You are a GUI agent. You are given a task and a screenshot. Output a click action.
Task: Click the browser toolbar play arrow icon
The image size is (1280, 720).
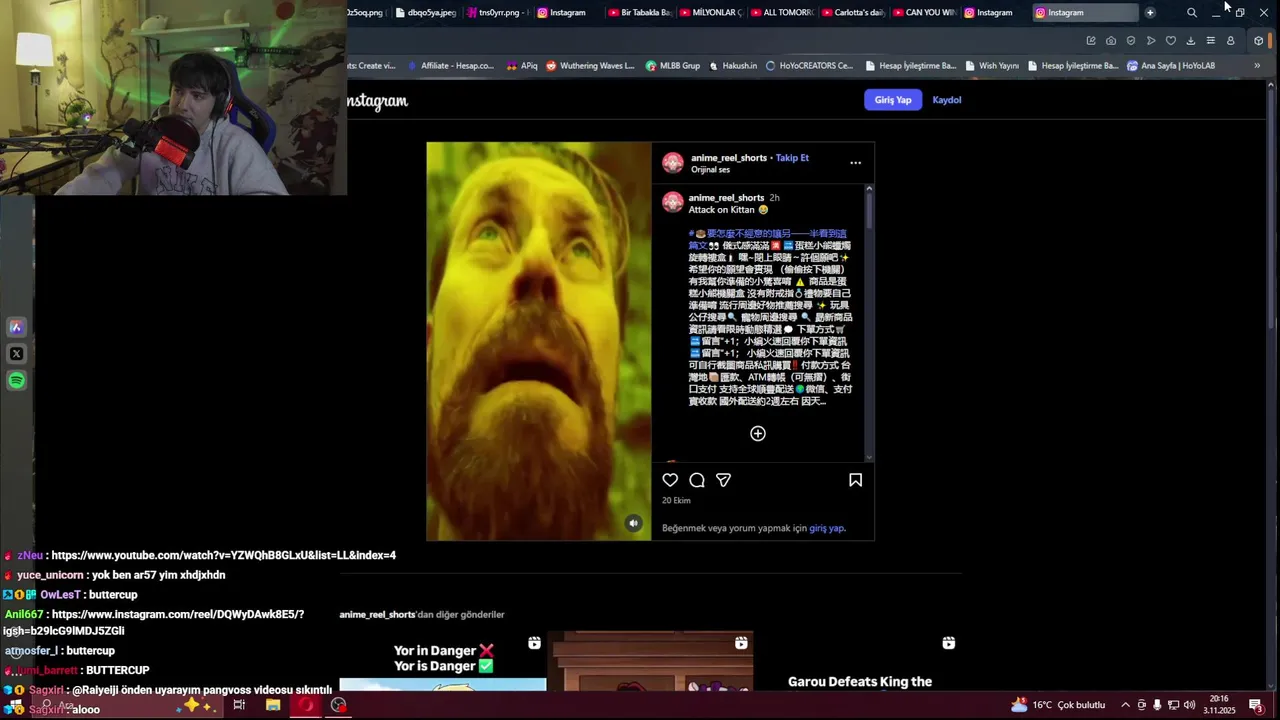[x=1151, y=41]
